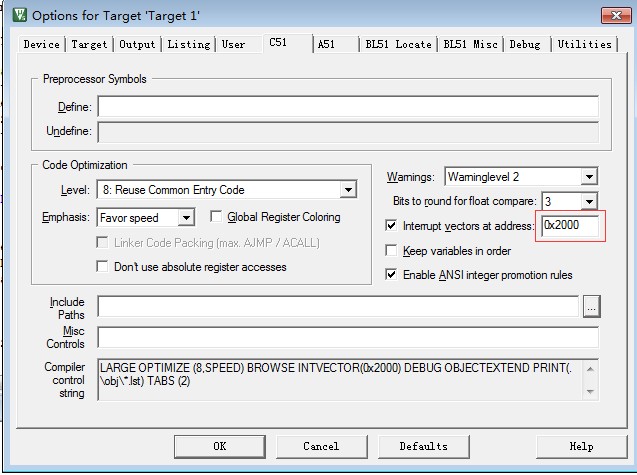The height and width of the screenshot is (475, 637).
Task: Click the Include Paths input field
Action: click(x=338, y=307)
